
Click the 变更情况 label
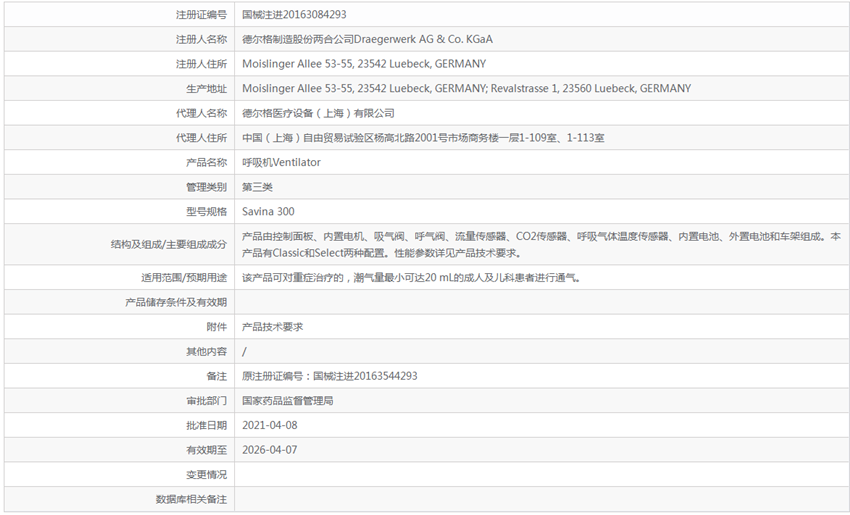(206, 475)
